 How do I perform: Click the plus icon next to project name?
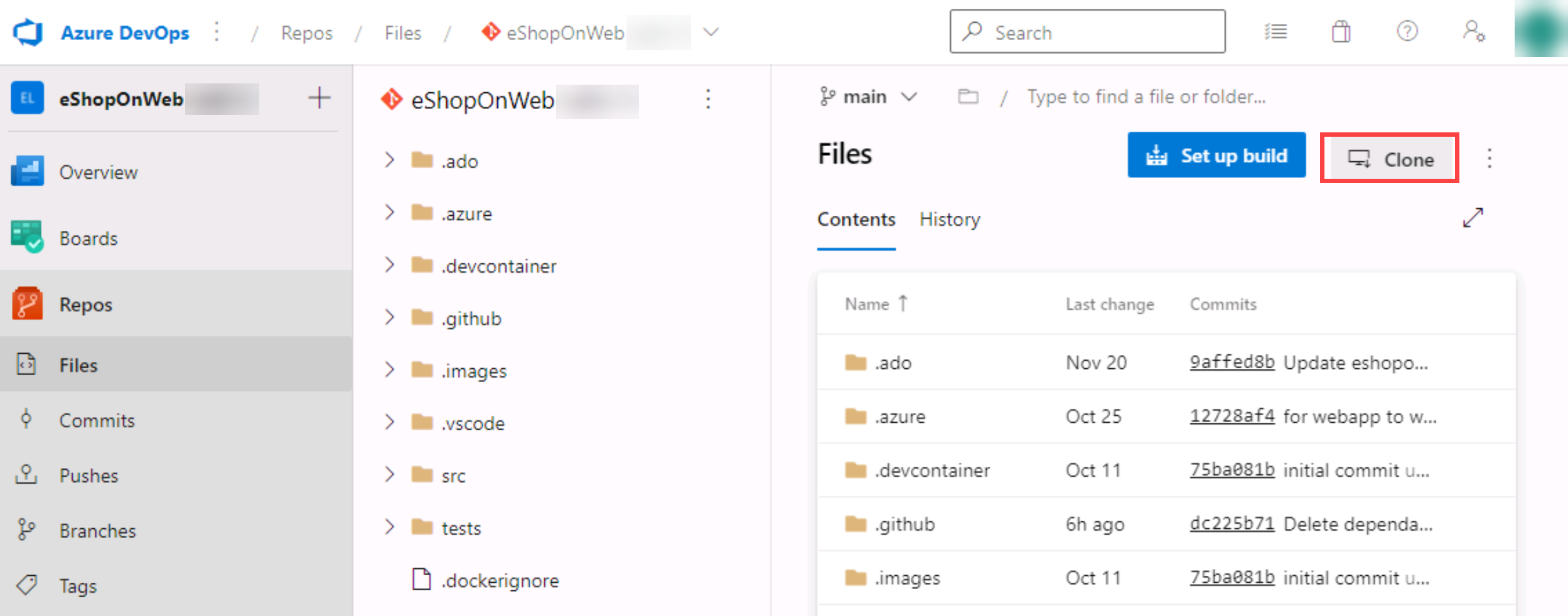point(320,98)
